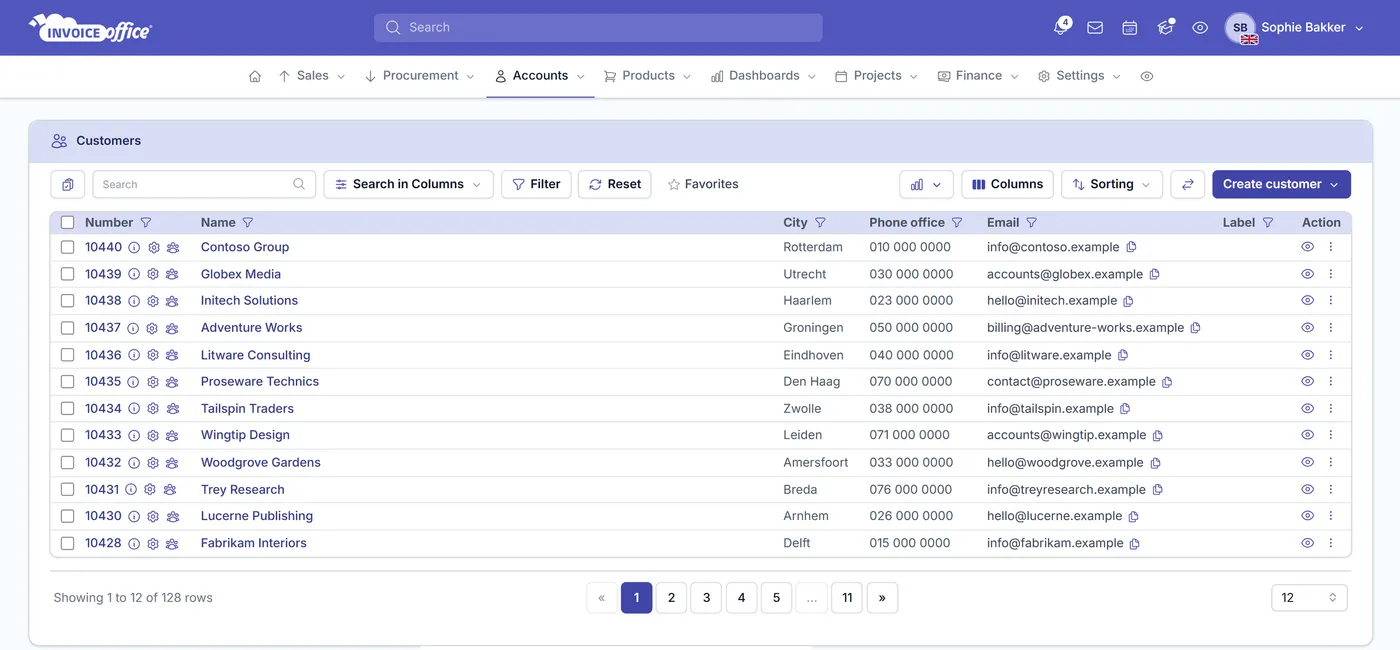The image size is (1400, 650).
Task: Click the info icon for customer 10440
Action: pos(134,247)
